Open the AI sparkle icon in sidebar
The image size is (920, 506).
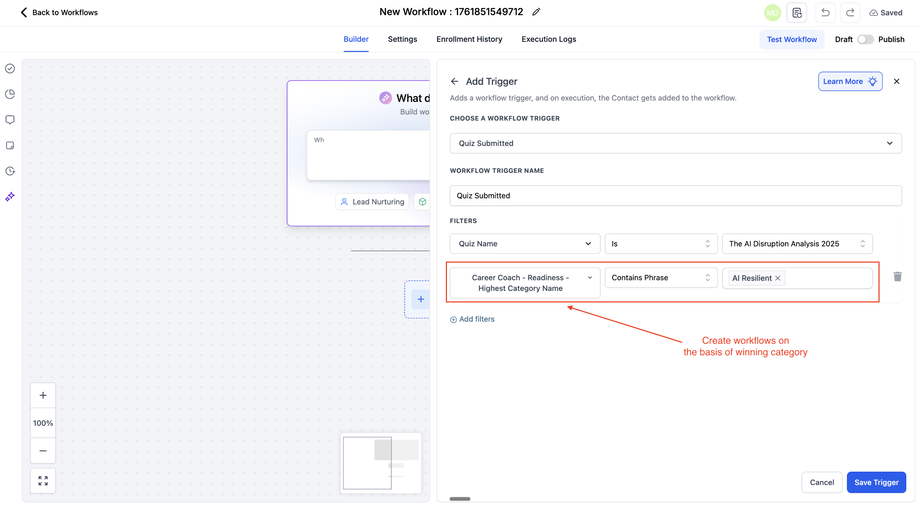point(10,197)
